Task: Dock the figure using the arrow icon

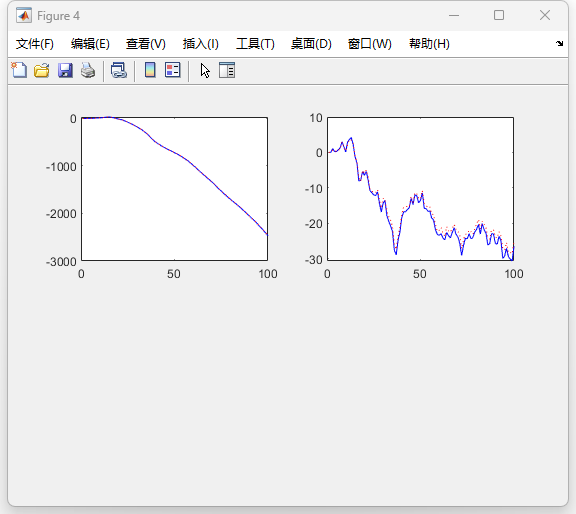Action: tap(559, 43)
